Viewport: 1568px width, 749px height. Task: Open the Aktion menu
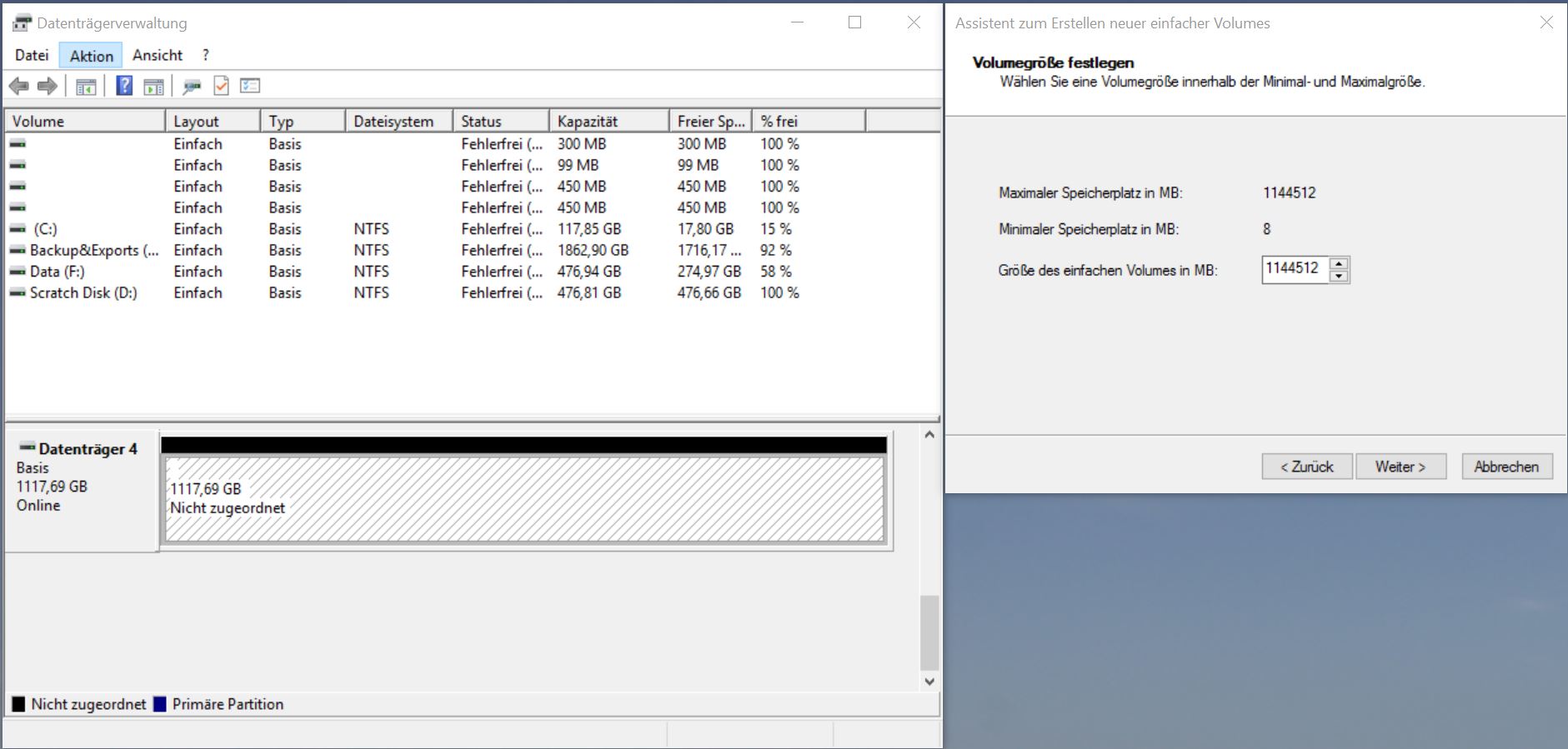point(91,56)
